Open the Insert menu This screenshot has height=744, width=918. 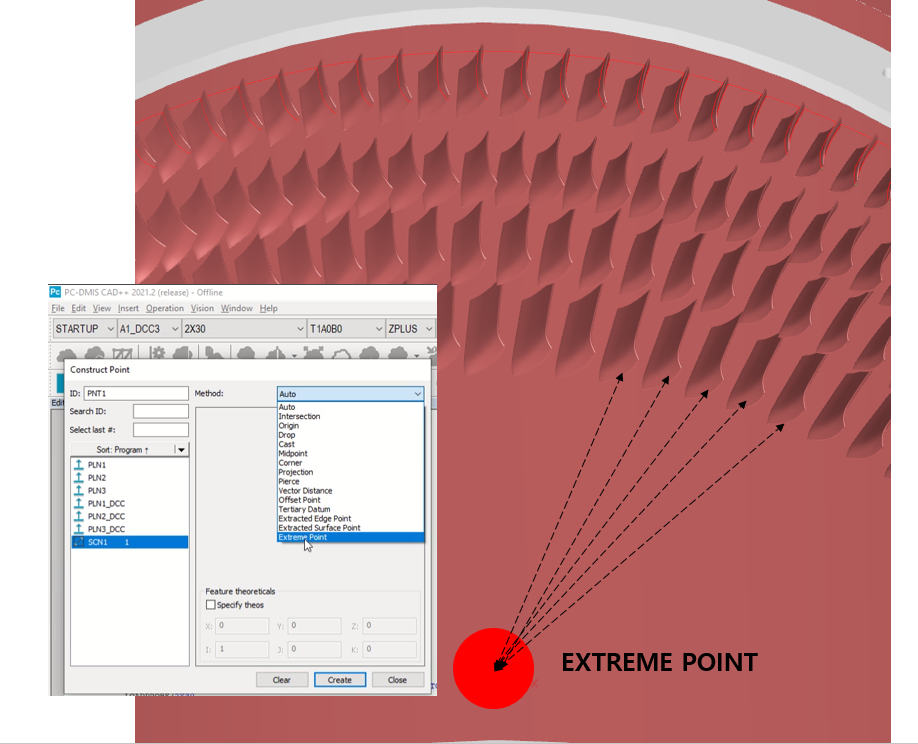[128, 308]
